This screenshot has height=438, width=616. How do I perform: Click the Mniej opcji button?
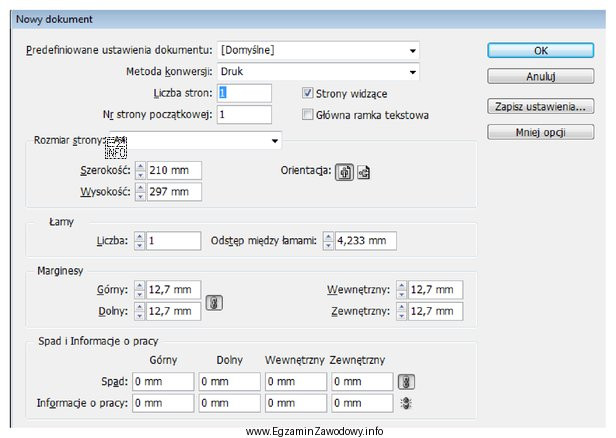(541, 132)
